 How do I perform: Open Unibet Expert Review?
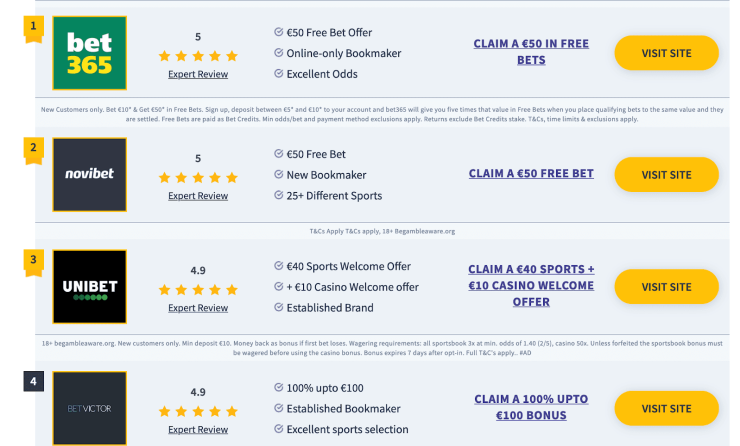pyautogui.click(x=198, y=308)
